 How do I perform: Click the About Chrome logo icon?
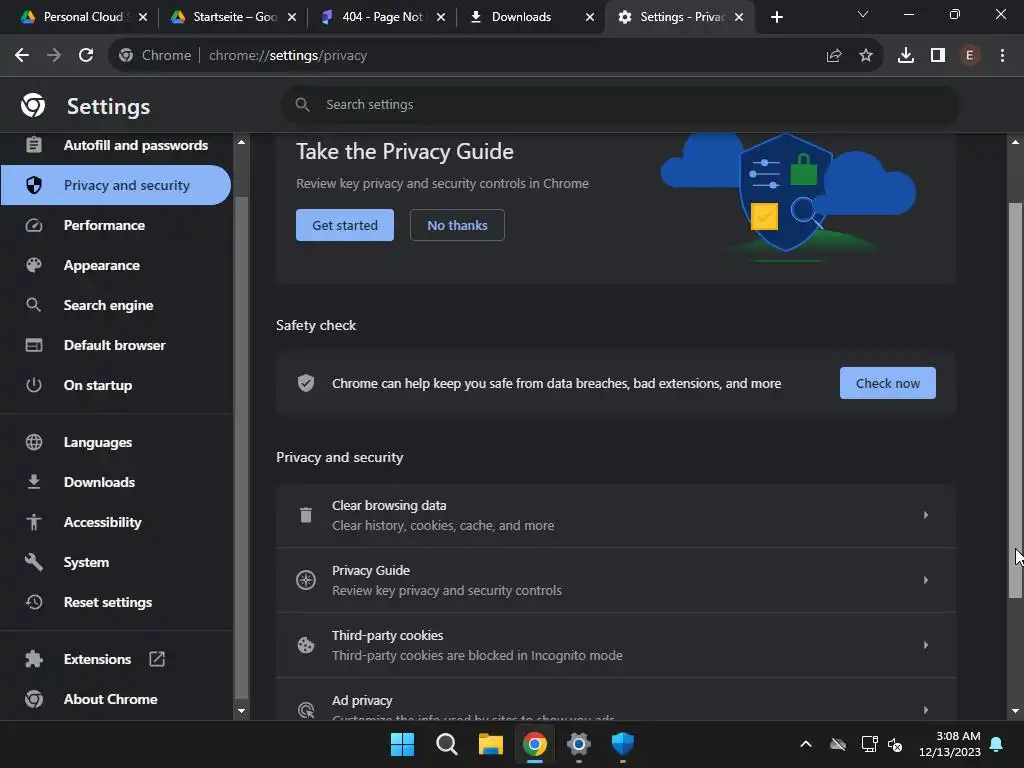click(34, 699)
